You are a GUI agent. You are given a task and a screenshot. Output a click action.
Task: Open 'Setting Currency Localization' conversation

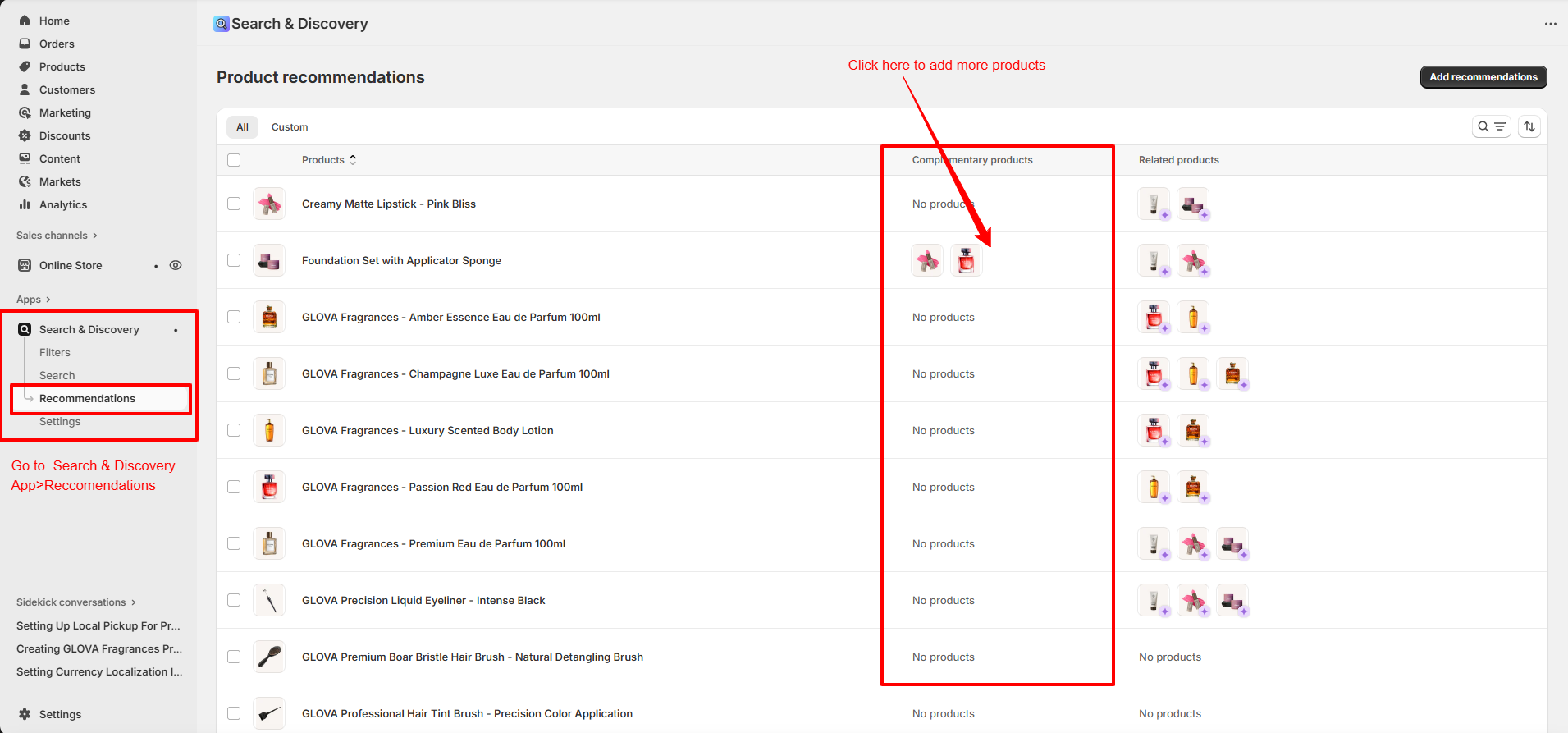[99, 671]
